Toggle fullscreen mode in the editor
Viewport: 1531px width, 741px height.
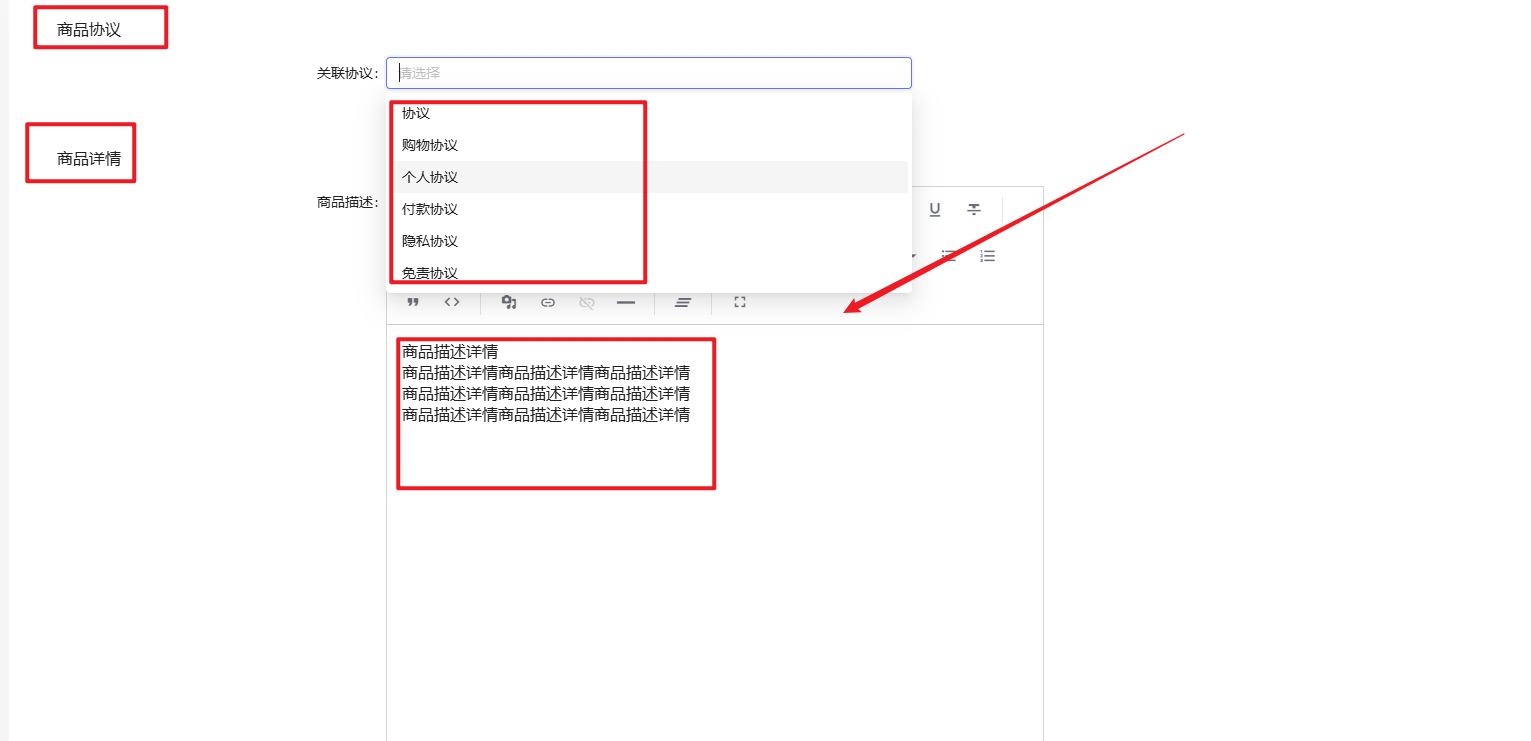[740, 302]
